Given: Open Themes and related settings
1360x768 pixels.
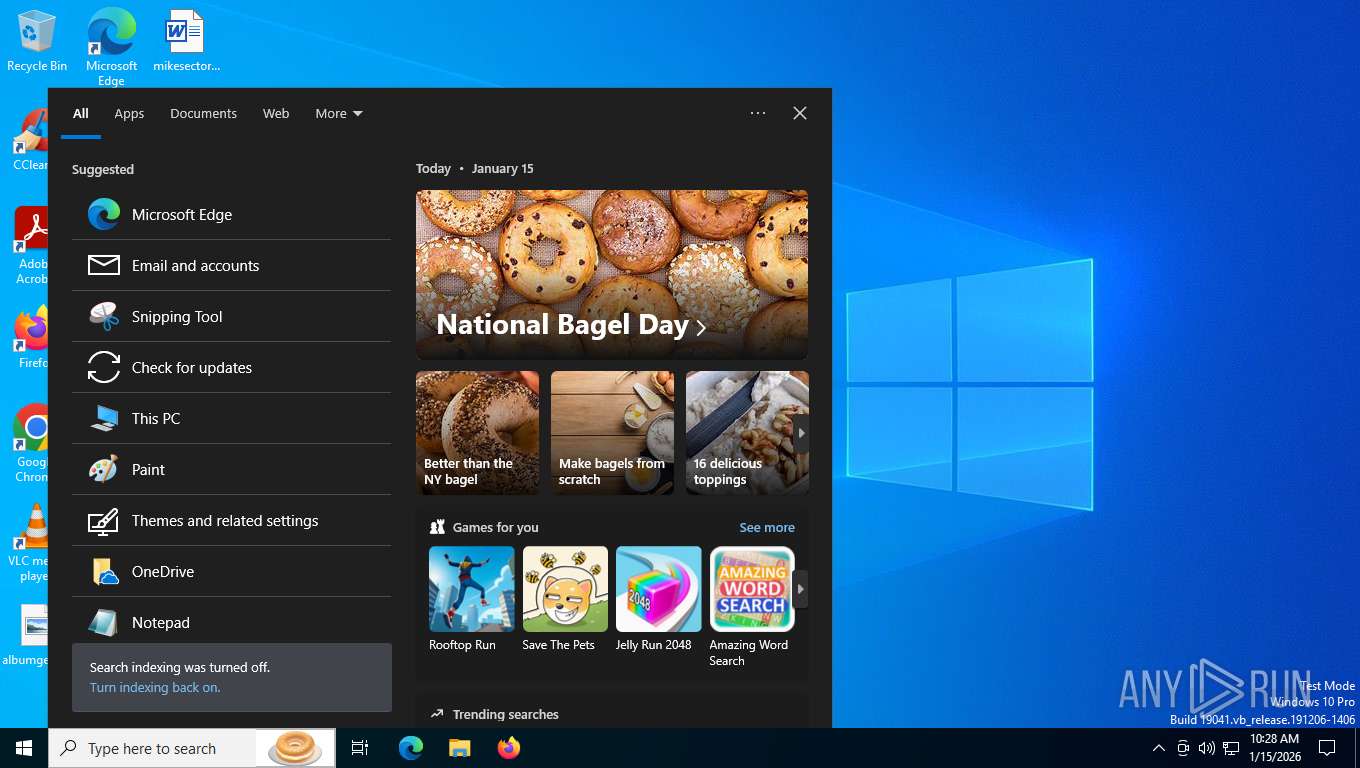Looking at the screenshot, I should [x=231, y=520].
